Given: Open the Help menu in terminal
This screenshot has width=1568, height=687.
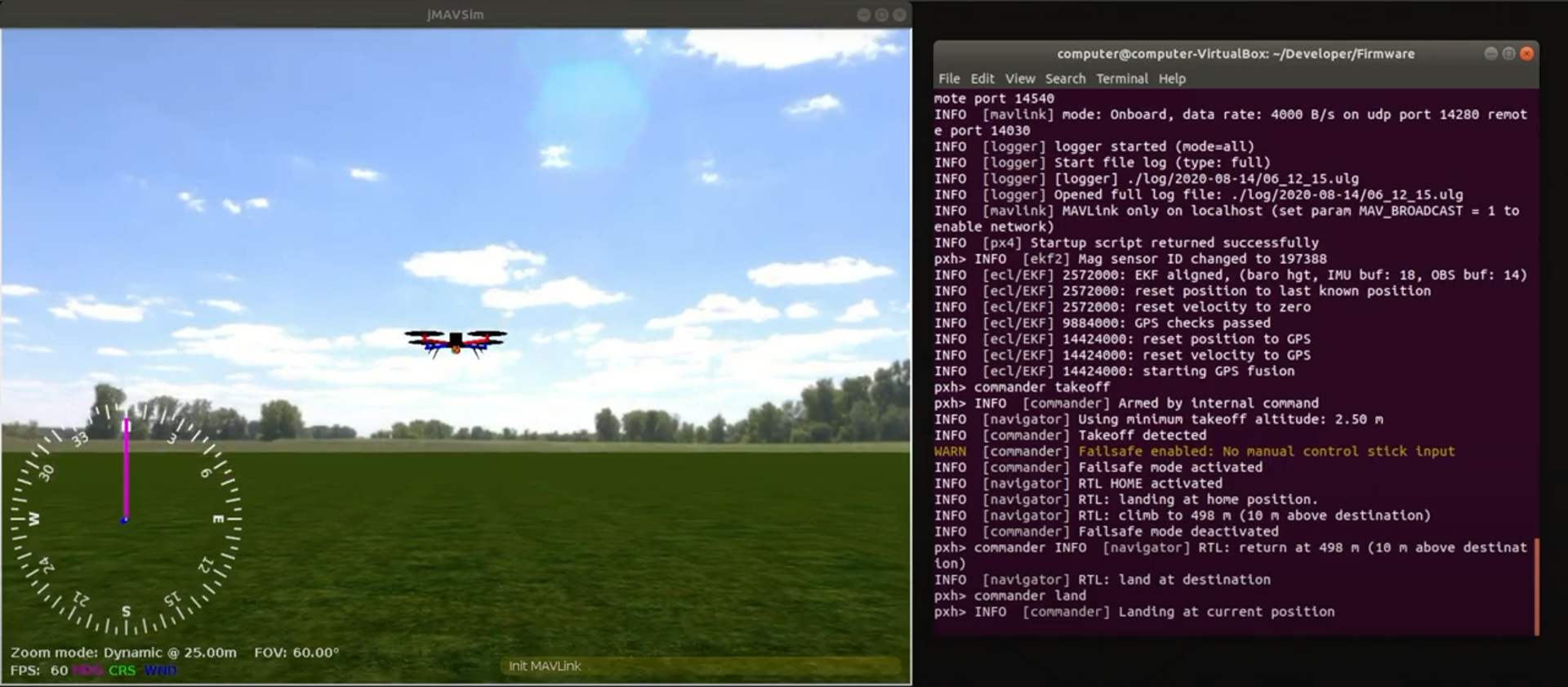Looking at the screenshot, I should tap(1171, 79).
